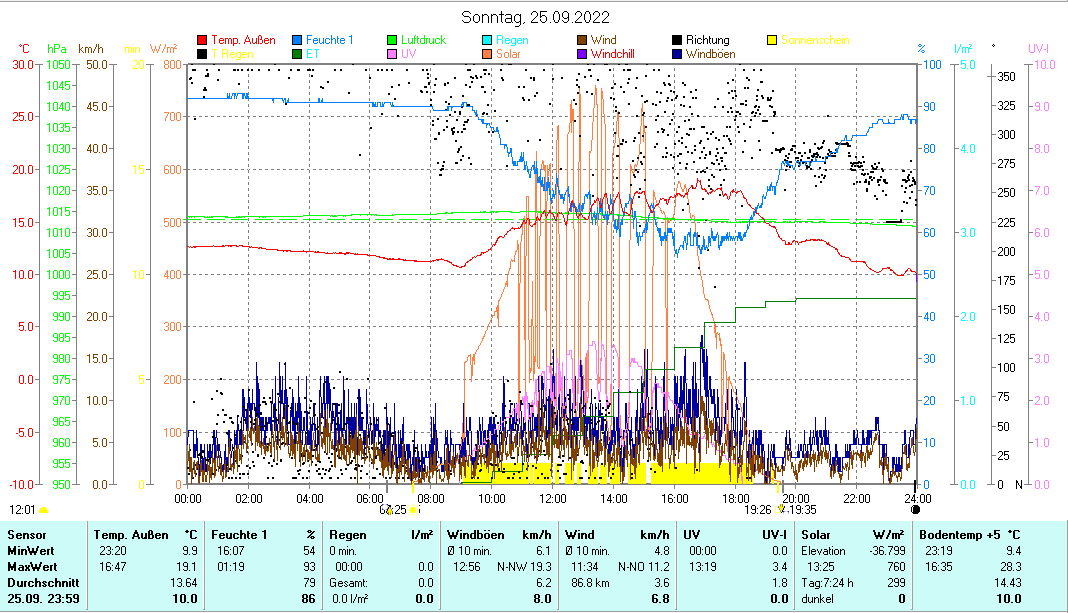The width and height of the screenshot is (1068, 613).
Task: Click the pink UV legend label
Action: [408, 54]
